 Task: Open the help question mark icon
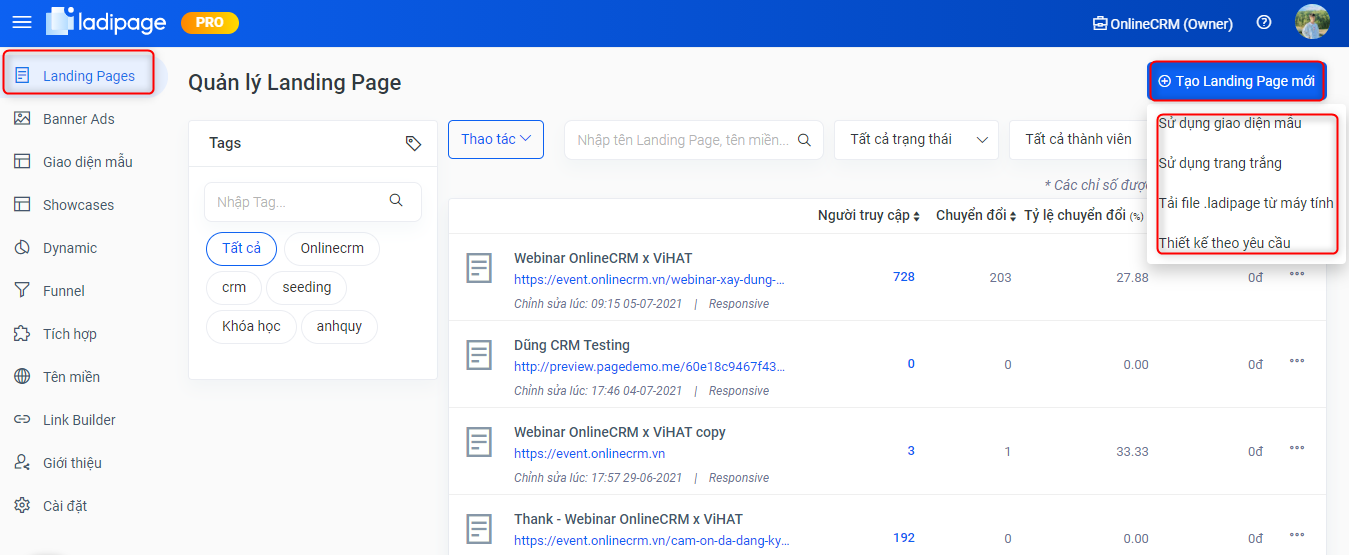point(1264,22)
